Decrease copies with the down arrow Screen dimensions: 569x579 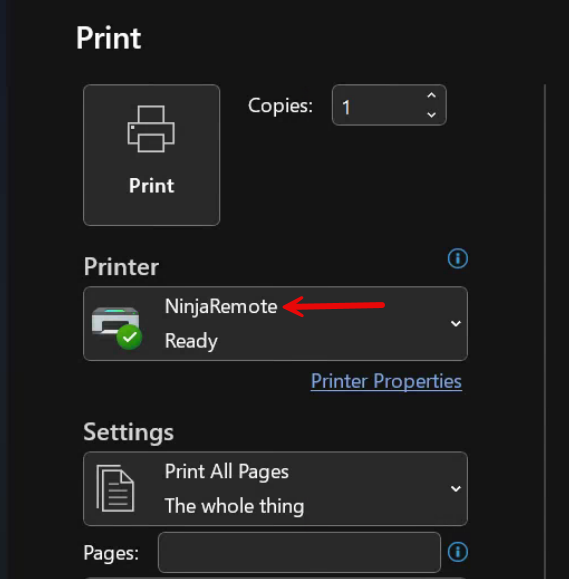coord(431,114)
